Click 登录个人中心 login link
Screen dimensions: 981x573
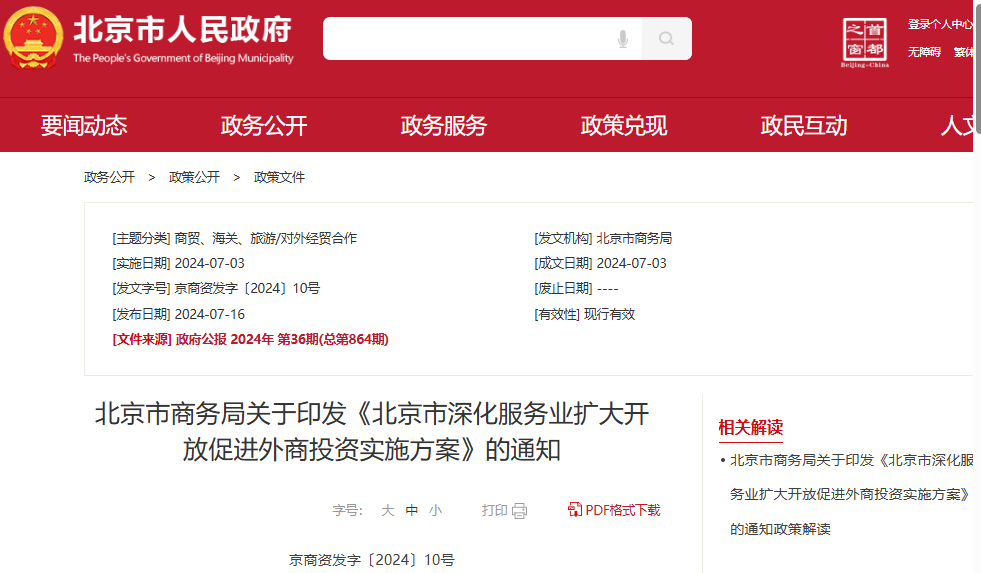[940, 25]
